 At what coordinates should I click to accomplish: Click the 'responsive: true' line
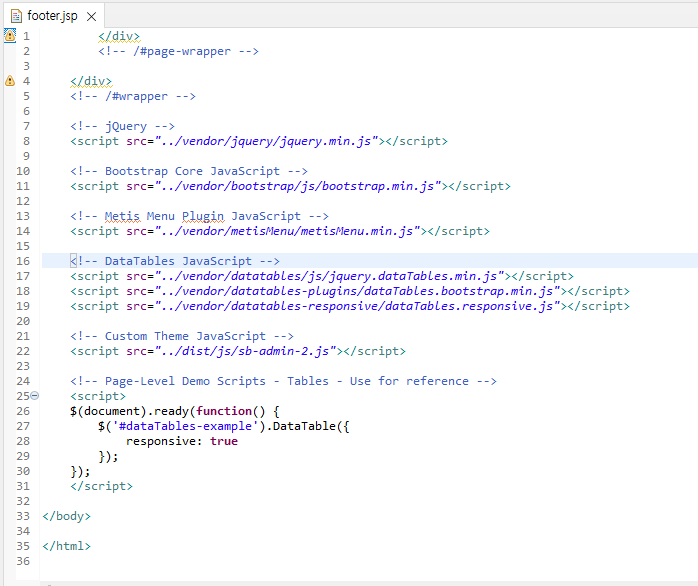182,441
